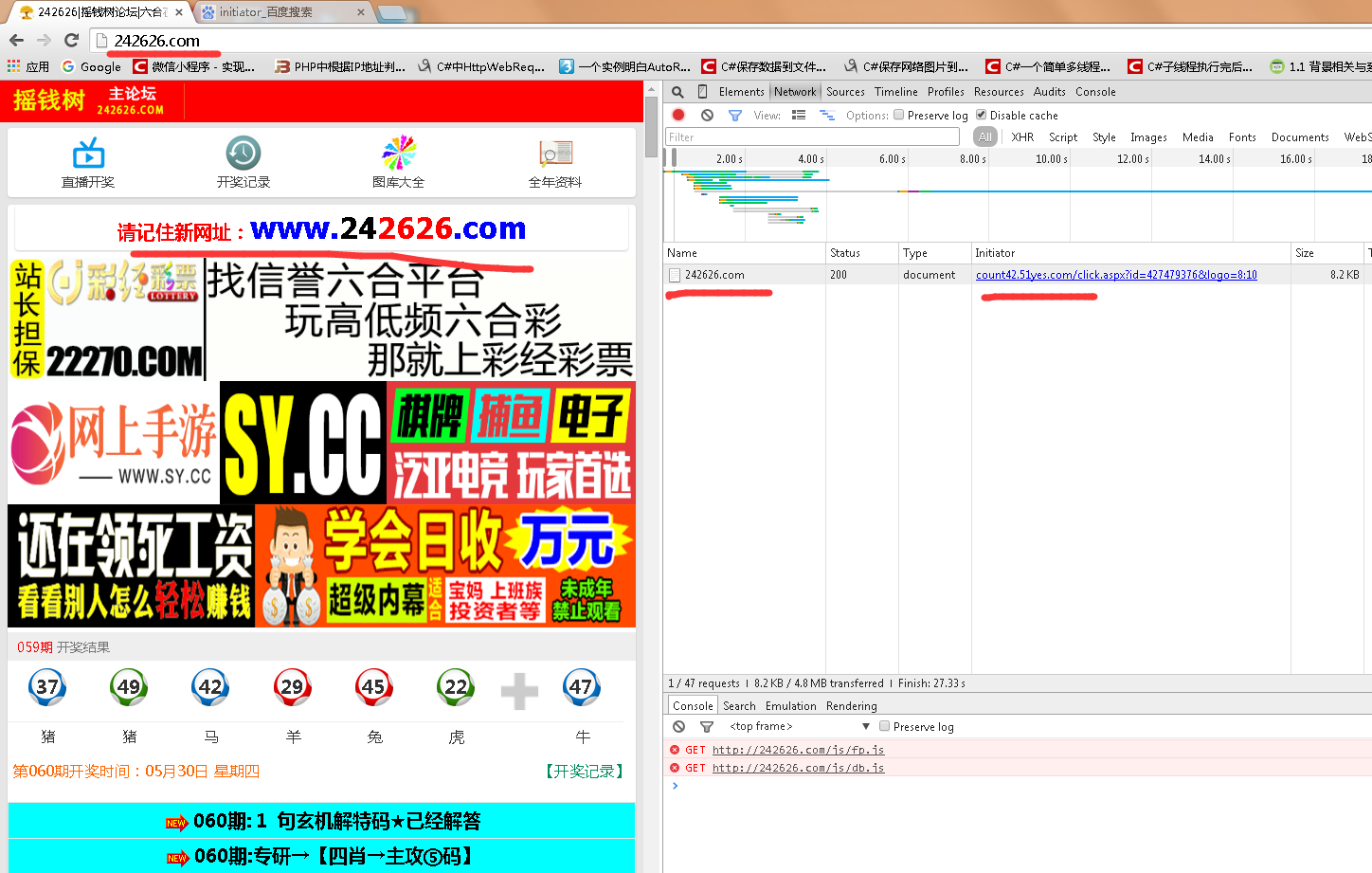Open the 图库大全 colorful icon

[399, 153]
